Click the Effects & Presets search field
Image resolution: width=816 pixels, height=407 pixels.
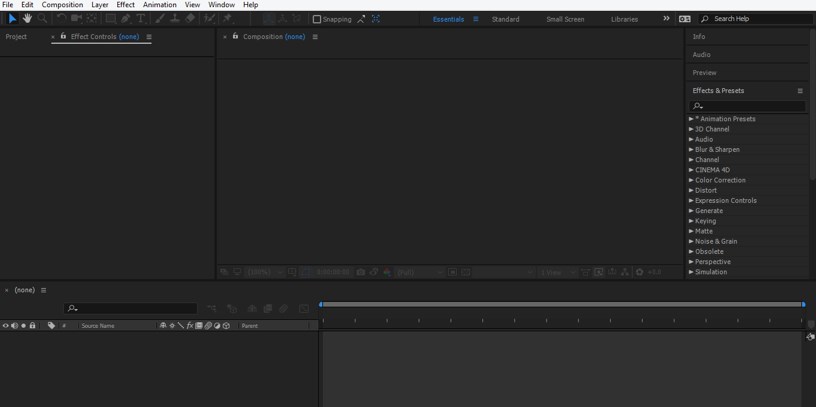click(x=747, y=106)
